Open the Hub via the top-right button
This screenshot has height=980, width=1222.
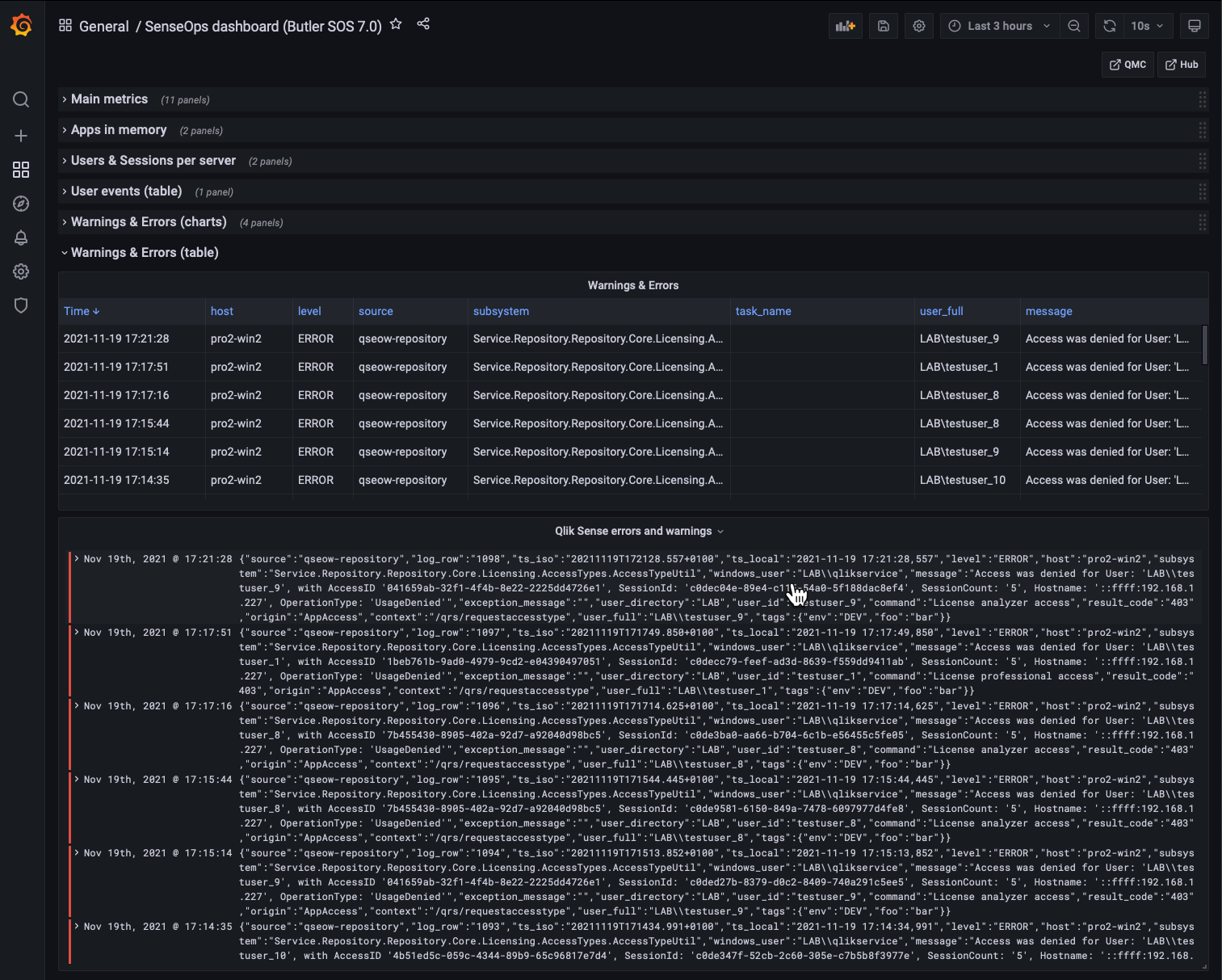(x=1182, y=64)
